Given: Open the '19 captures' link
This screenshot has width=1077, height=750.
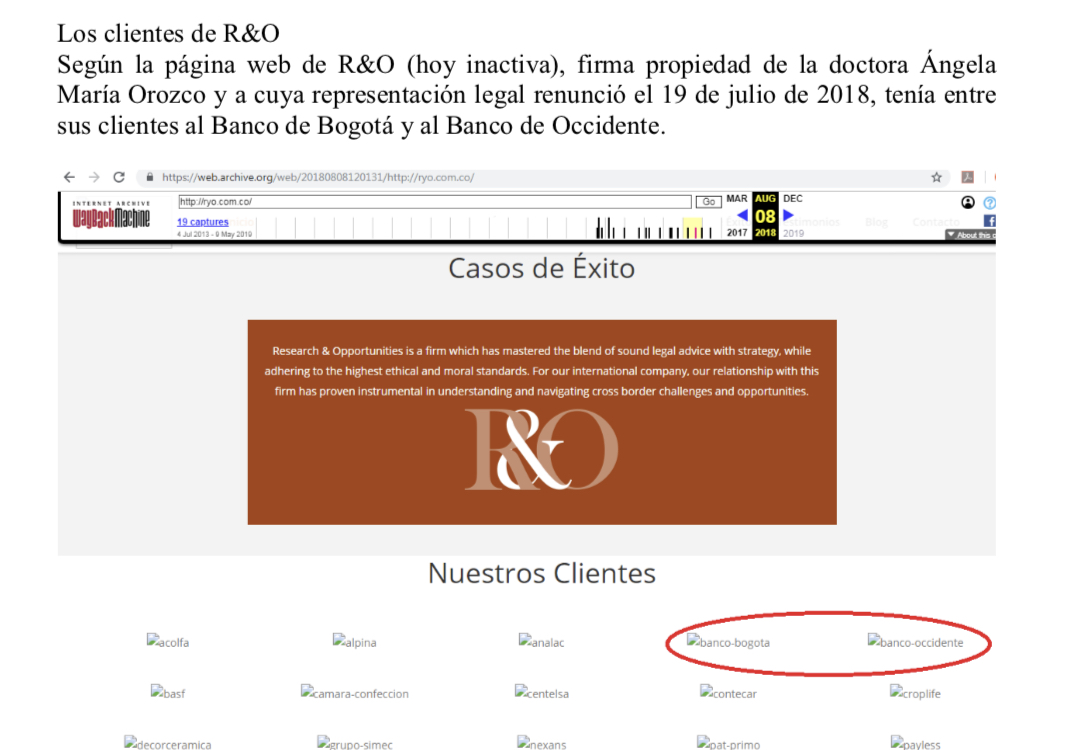Looking at the screenshot, I should (x=202, y=222).
